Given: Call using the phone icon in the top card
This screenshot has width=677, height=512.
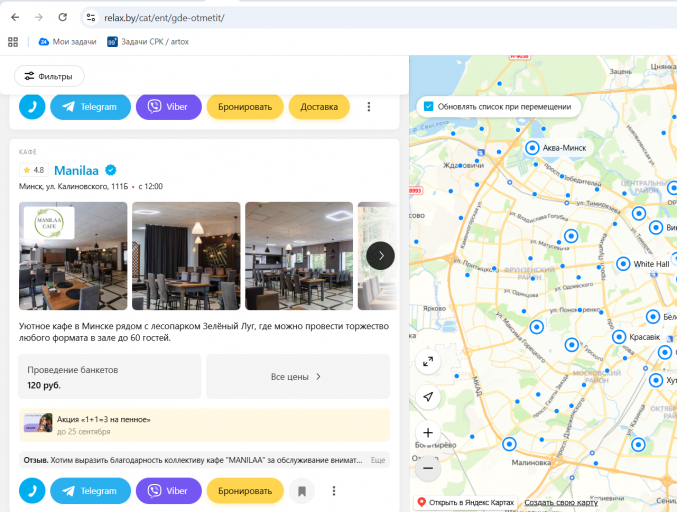Looking at the screenshot, I should (32, 107).
